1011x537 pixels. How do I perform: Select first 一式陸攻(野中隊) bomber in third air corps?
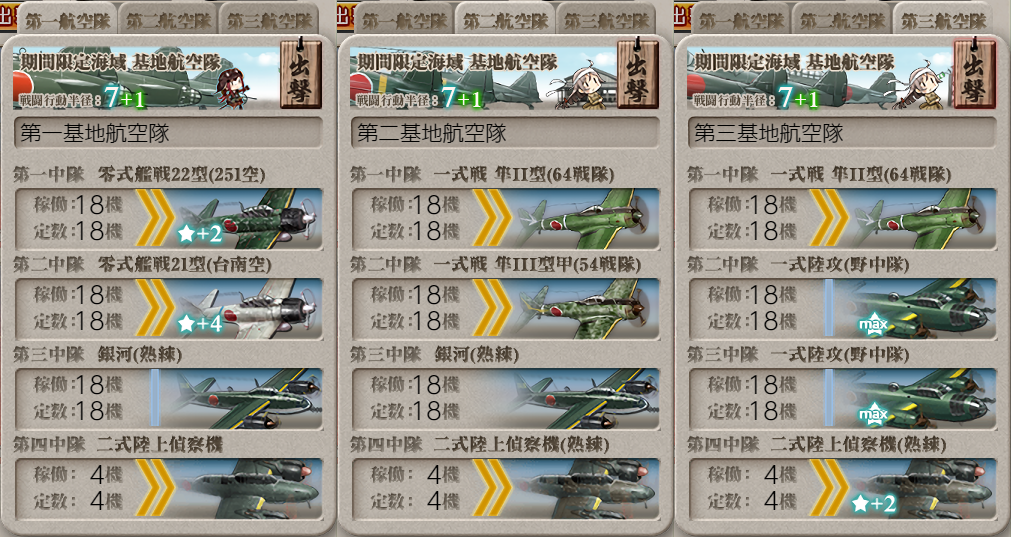(916, 309)
